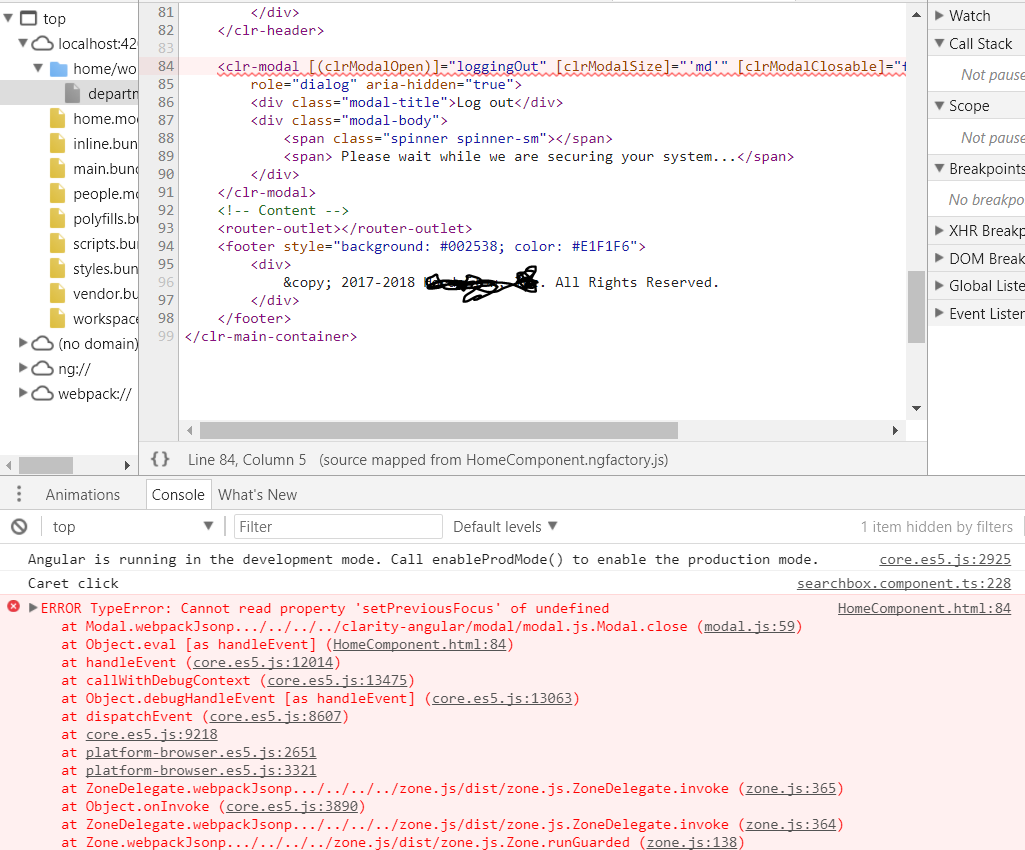Open the drawer three-dot menu
The image size is (1025, 850).
pyautogui.click(x=19, y=494)
